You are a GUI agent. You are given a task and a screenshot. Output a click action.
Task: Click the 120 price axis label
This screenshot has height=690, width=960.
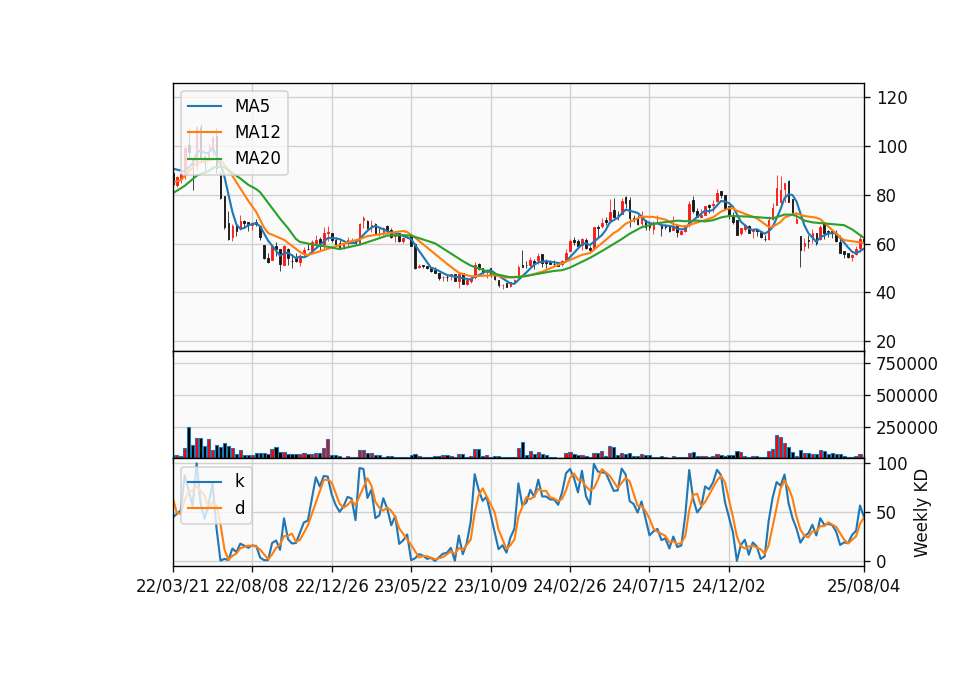[x=892, y=98]
